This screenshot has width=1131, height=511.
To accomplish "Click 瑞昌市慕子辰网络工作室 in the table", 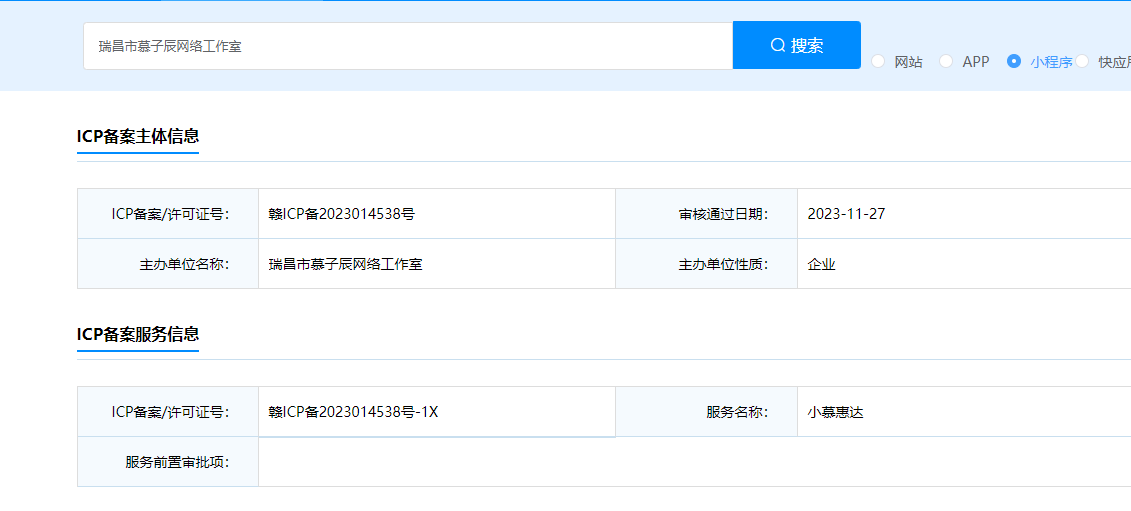I will [x=345, y=264].
